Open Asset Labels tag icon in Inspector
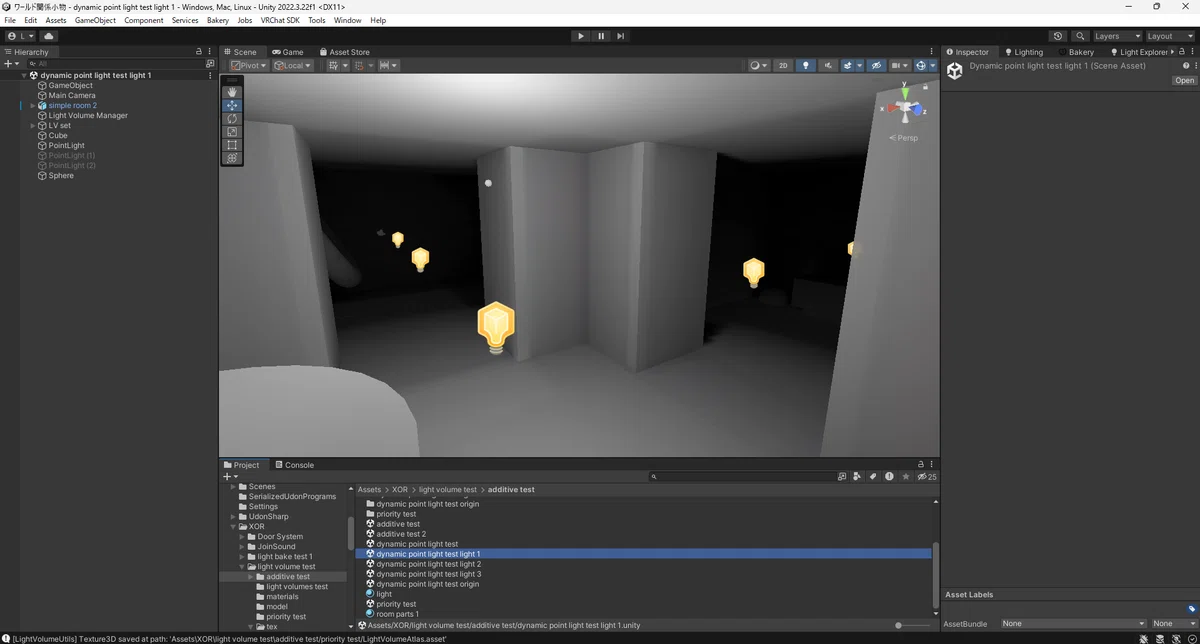 (x=1192, y=609)
